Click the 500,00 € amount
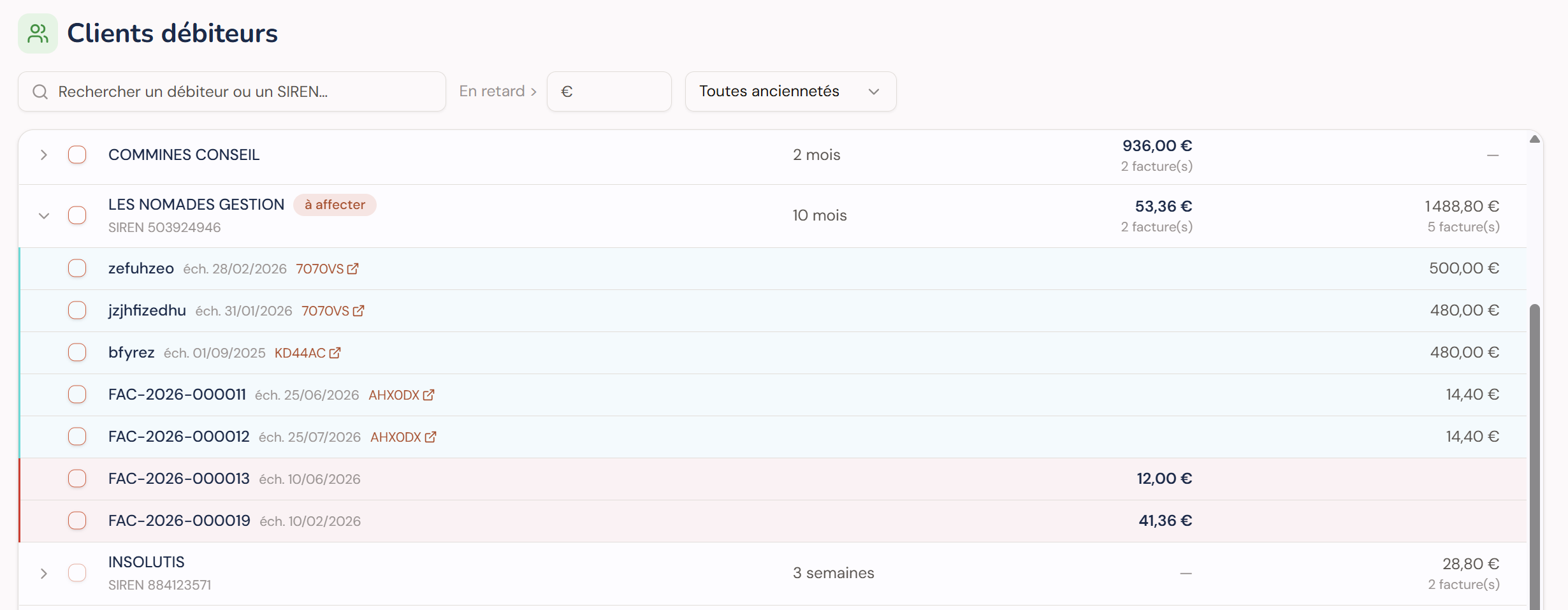Screen dimensions: 1568x610 pyautogui.click(x=1463, y=268)
